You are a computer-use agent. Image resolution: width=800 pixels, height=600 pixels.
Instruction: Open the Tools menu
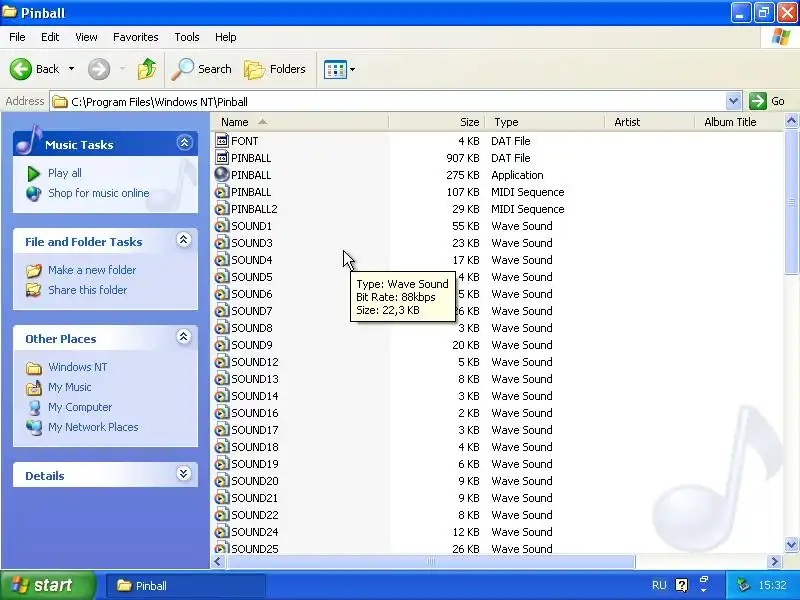[187, 37]
